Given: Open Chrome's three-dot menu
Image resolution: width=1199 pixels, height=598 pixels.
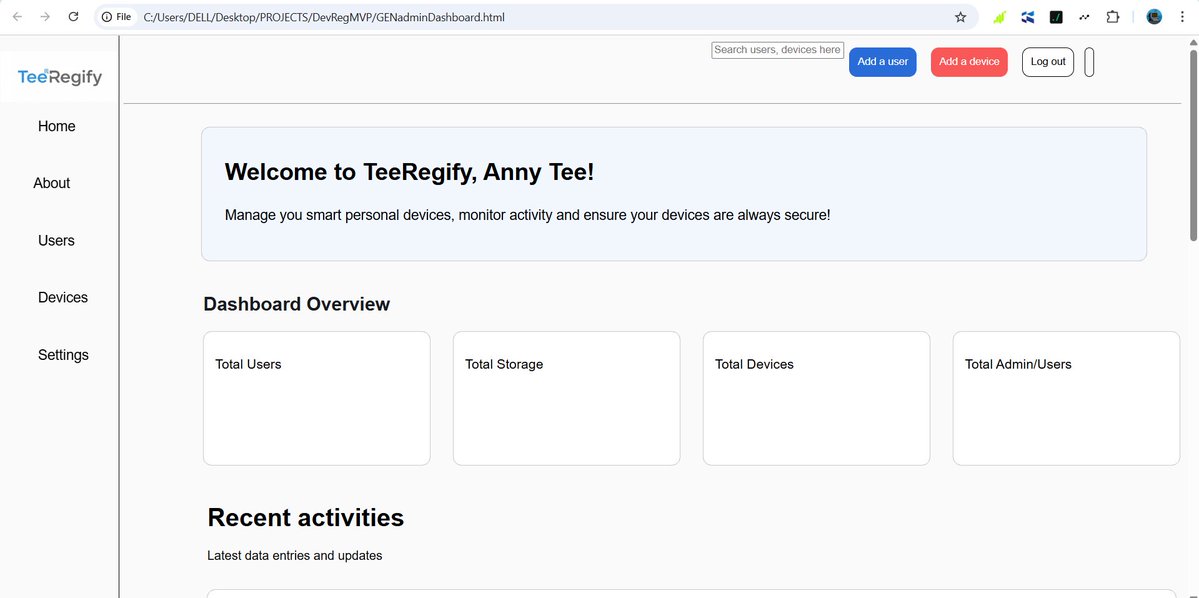Looking at the screenshot, I should click(1182, 17).
